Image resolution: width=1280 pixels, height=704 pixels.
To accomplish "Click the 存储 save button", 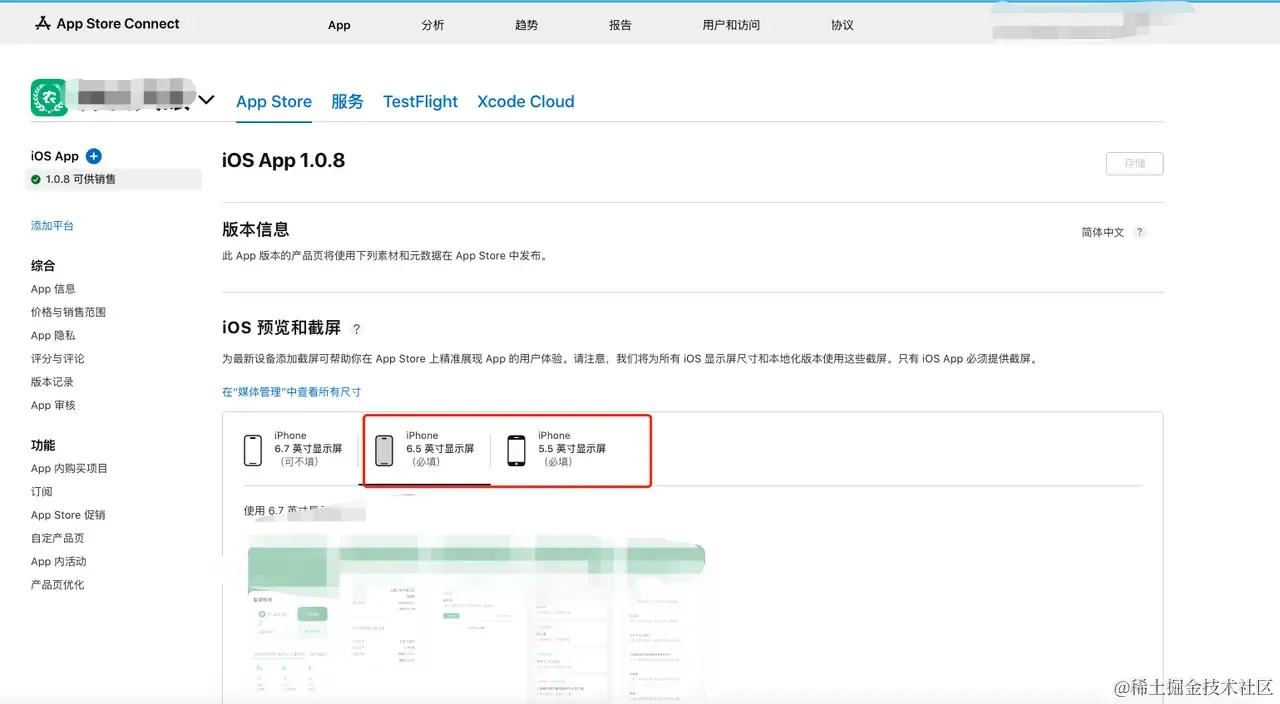I will pos(1134,163).
